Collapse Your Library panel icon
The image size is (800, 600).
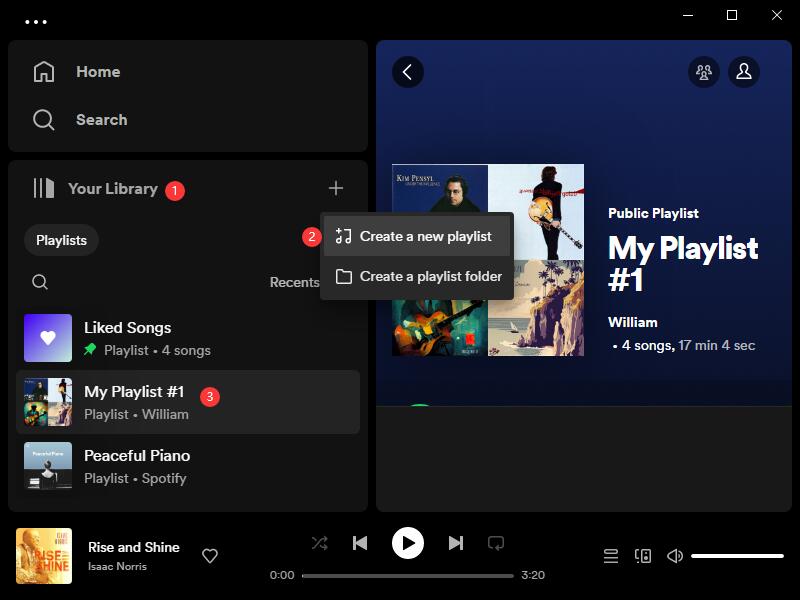click(x=43, y=188)
